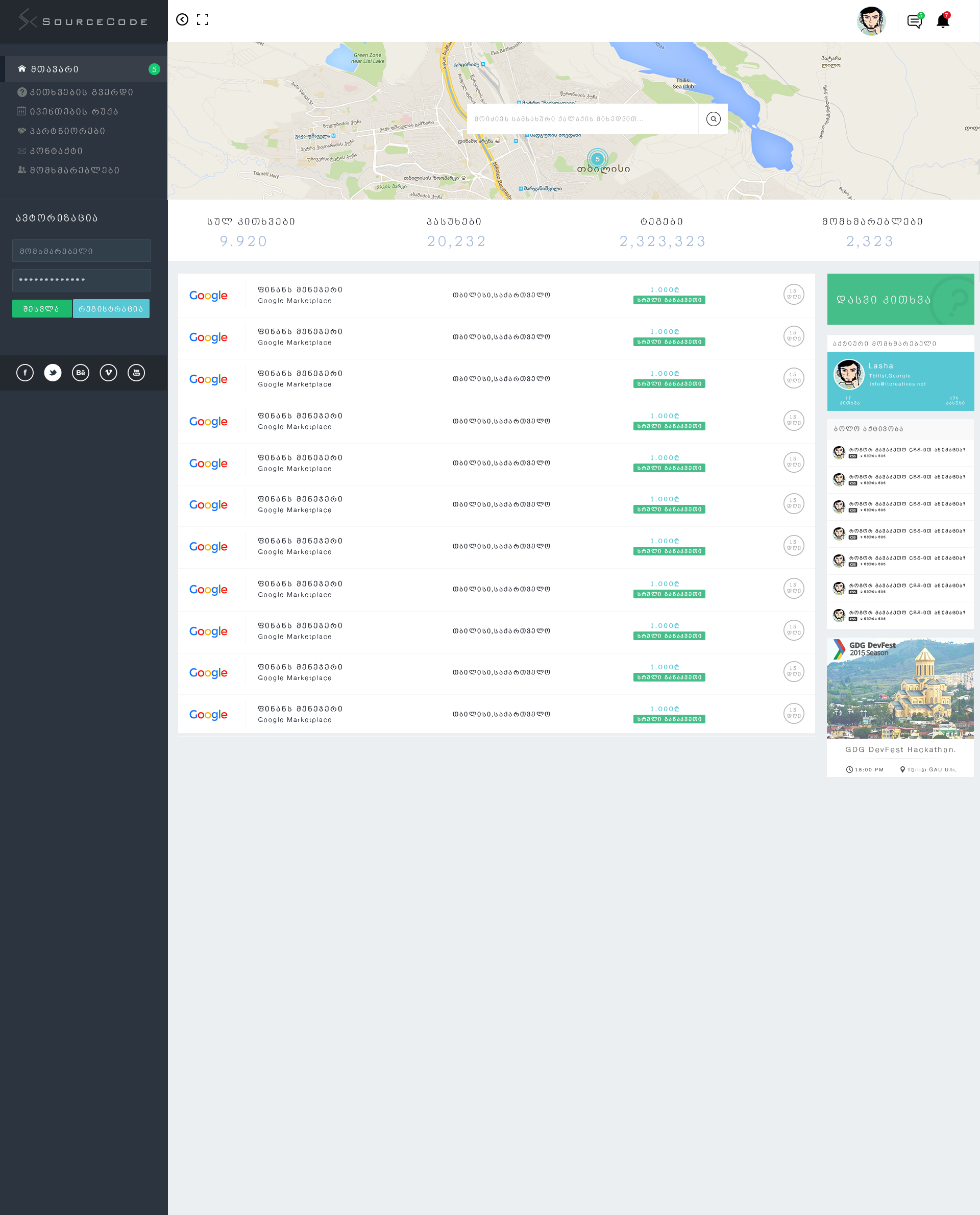Viewport: 980px width, 1215px height.
Task: Click the map cluster marker labeled 5
Action: [x=597, y=159]
